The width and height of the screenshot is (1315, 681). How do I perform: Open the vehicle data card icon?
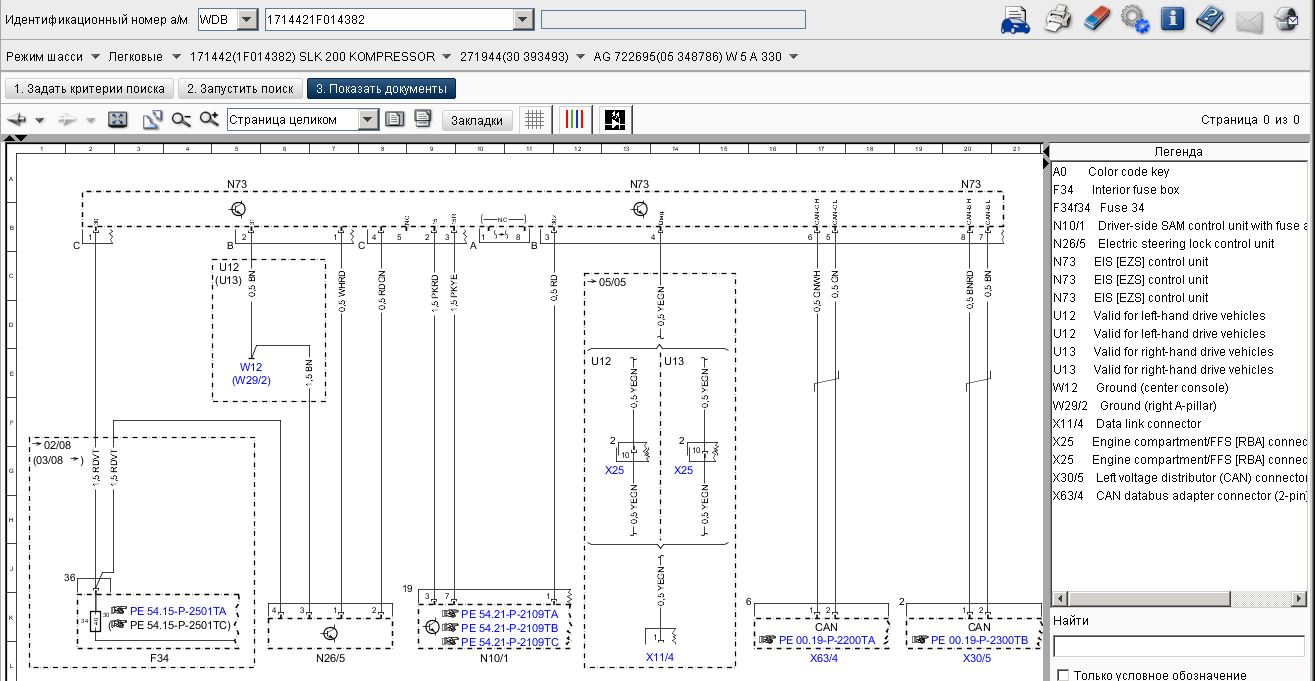tap(1016, 19)
